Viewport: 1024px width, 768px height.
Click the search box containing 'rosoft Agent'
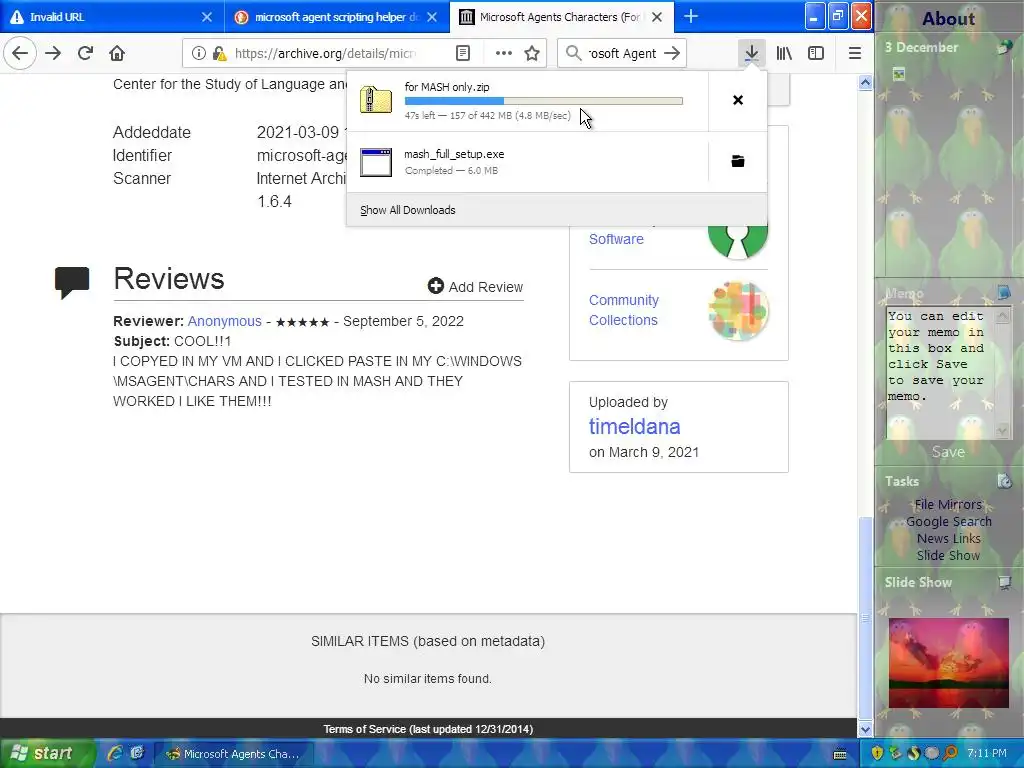[622, 54]
